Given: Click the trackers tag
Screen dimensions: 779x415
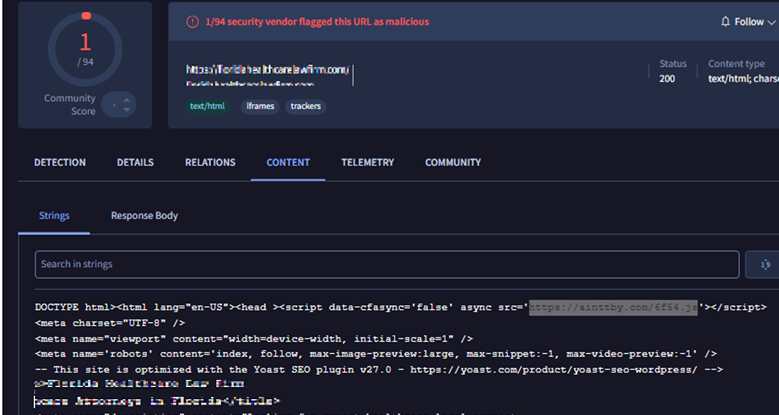Looking at the screenshot, I should [x=307, y=106].
